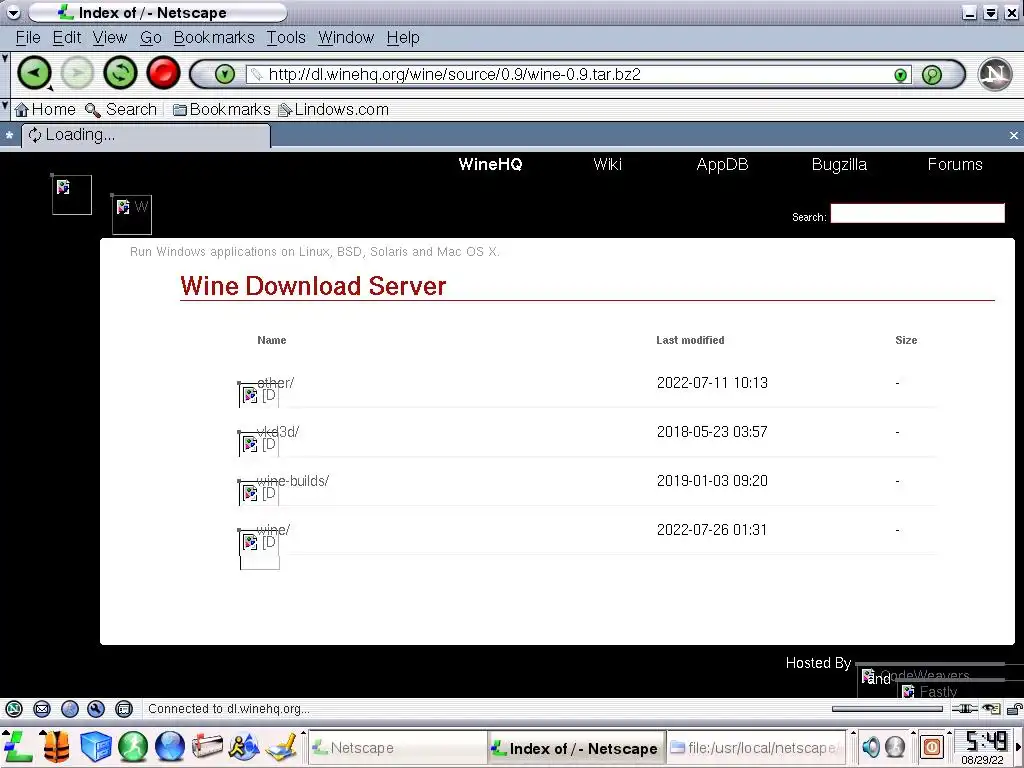Image resolution: width=1024 pixels, height=768 pixels.
Task: Click the broken WineHQ logo image placeholder
Action: (132, 215)
